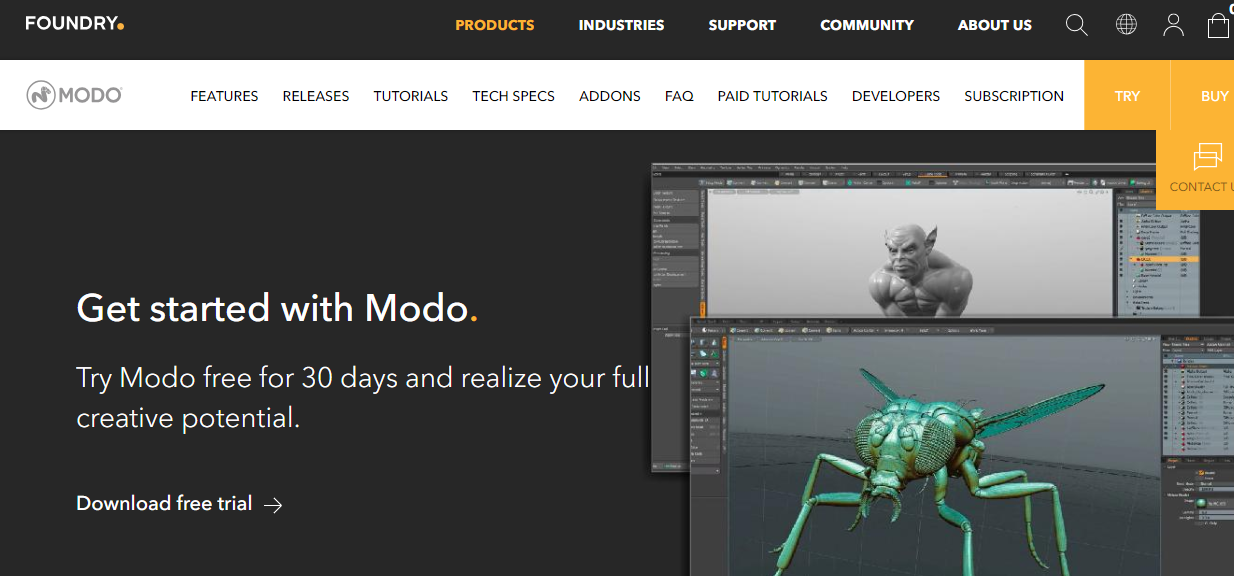Click the green fly Modo screenshot

[961, 447]
